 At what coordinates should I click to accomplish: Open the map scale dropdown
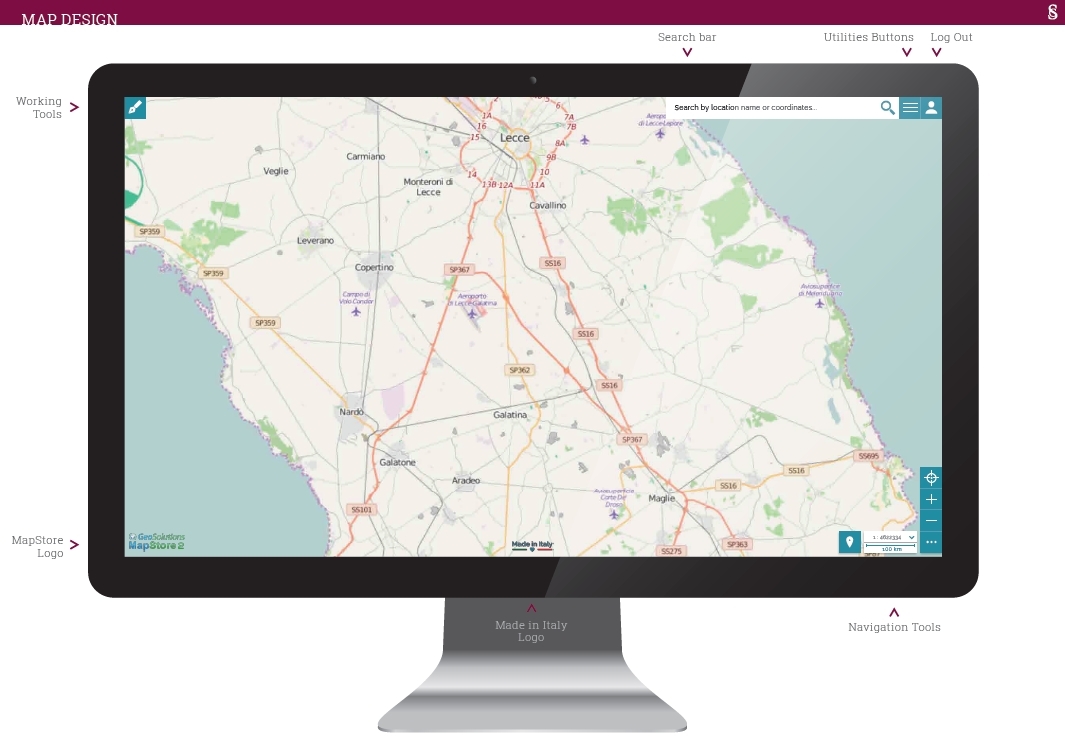pyautogui.click(x=890, y=537)
